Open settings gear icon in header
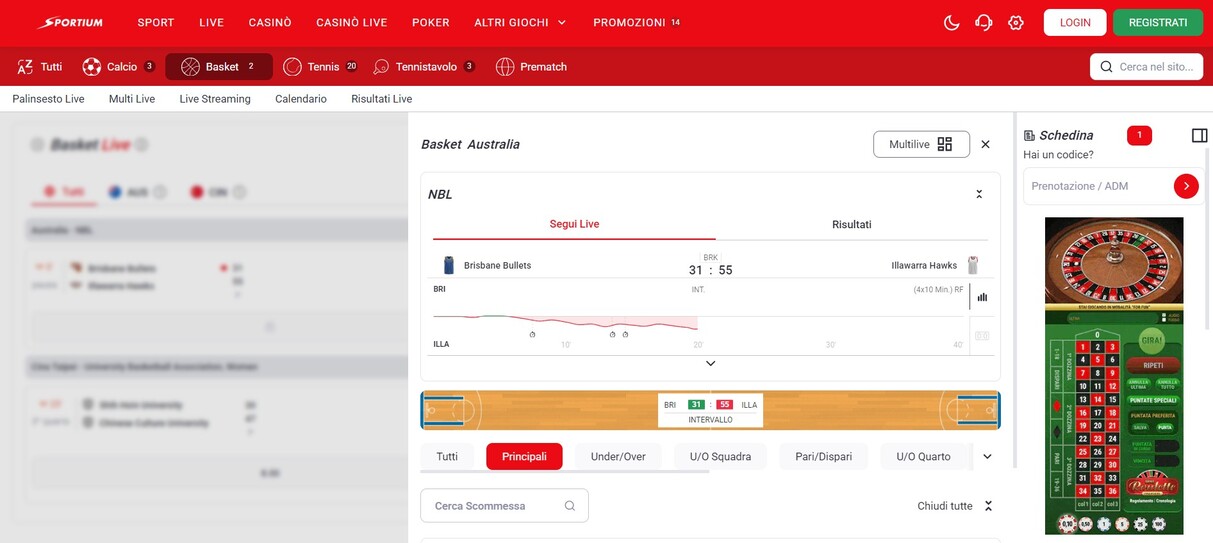This screenshot has height=543, width=1213. 1016,23
